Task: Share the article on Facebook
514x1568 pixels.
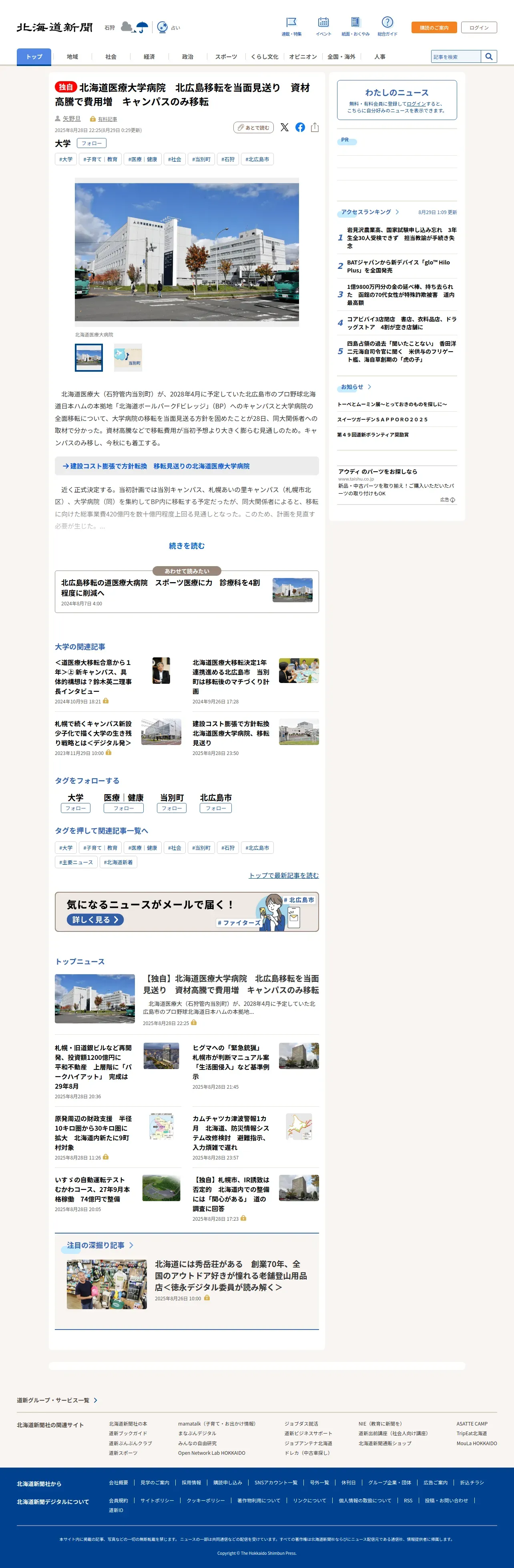Action: point(300,127)
